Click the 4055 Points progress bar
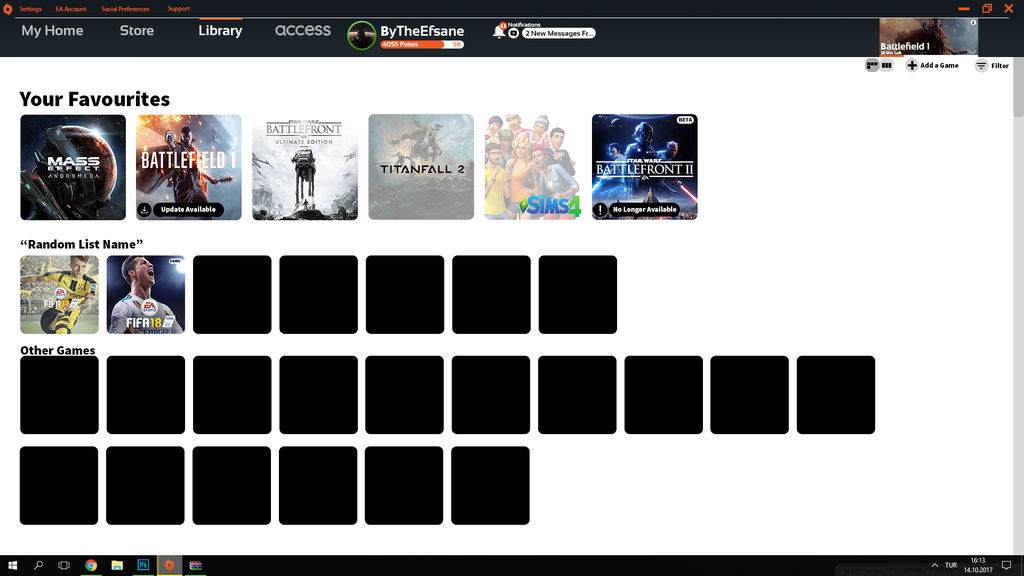 [422, 44]
